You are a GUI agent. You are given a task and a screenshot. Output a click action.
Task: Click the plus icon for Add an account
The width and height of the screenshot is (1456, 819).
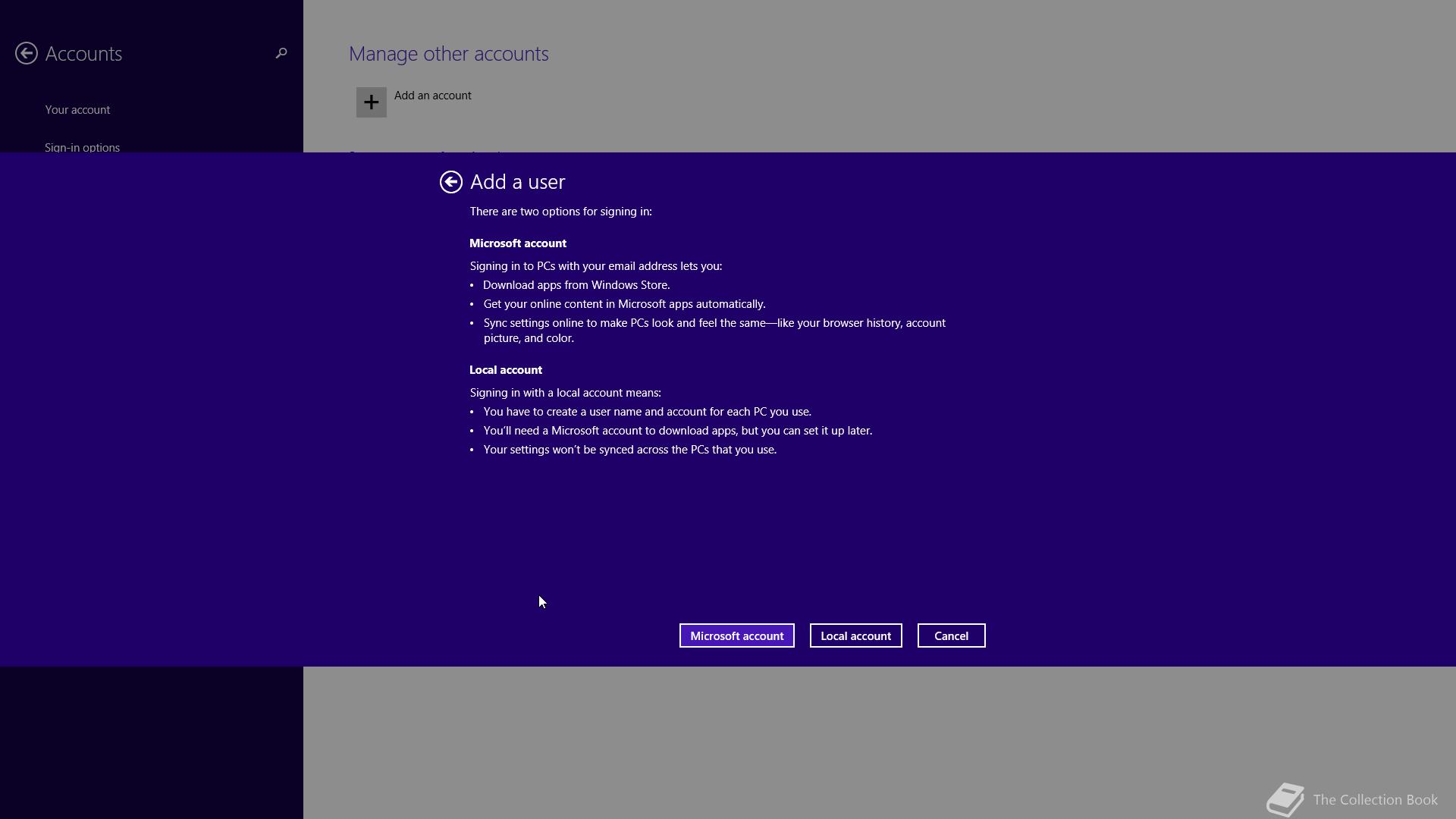(x=372, y=102)
